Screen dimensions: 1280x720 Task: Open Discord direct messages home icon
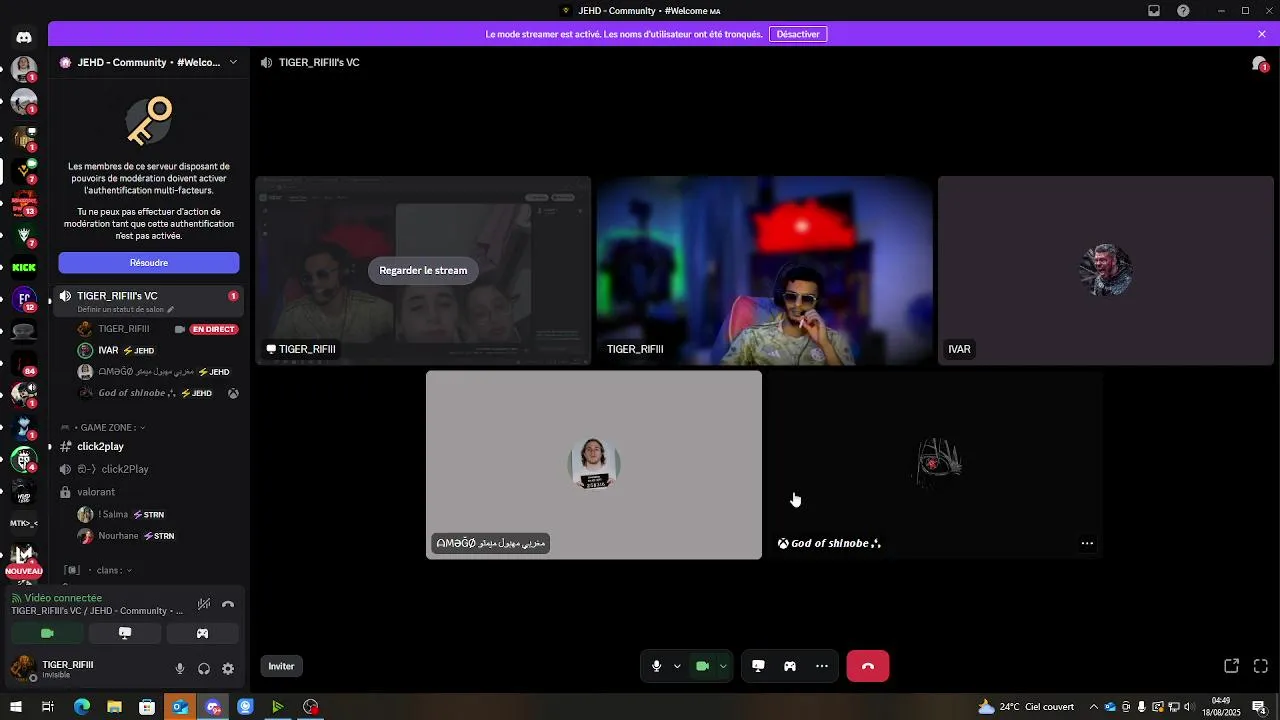click(24, 37)
